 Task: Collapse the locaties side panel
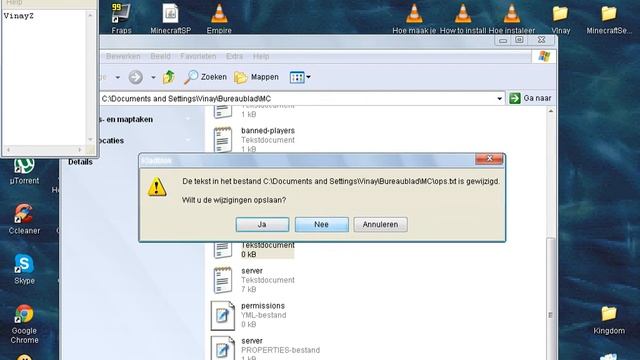pyautogui.click(x=188, y=140)
